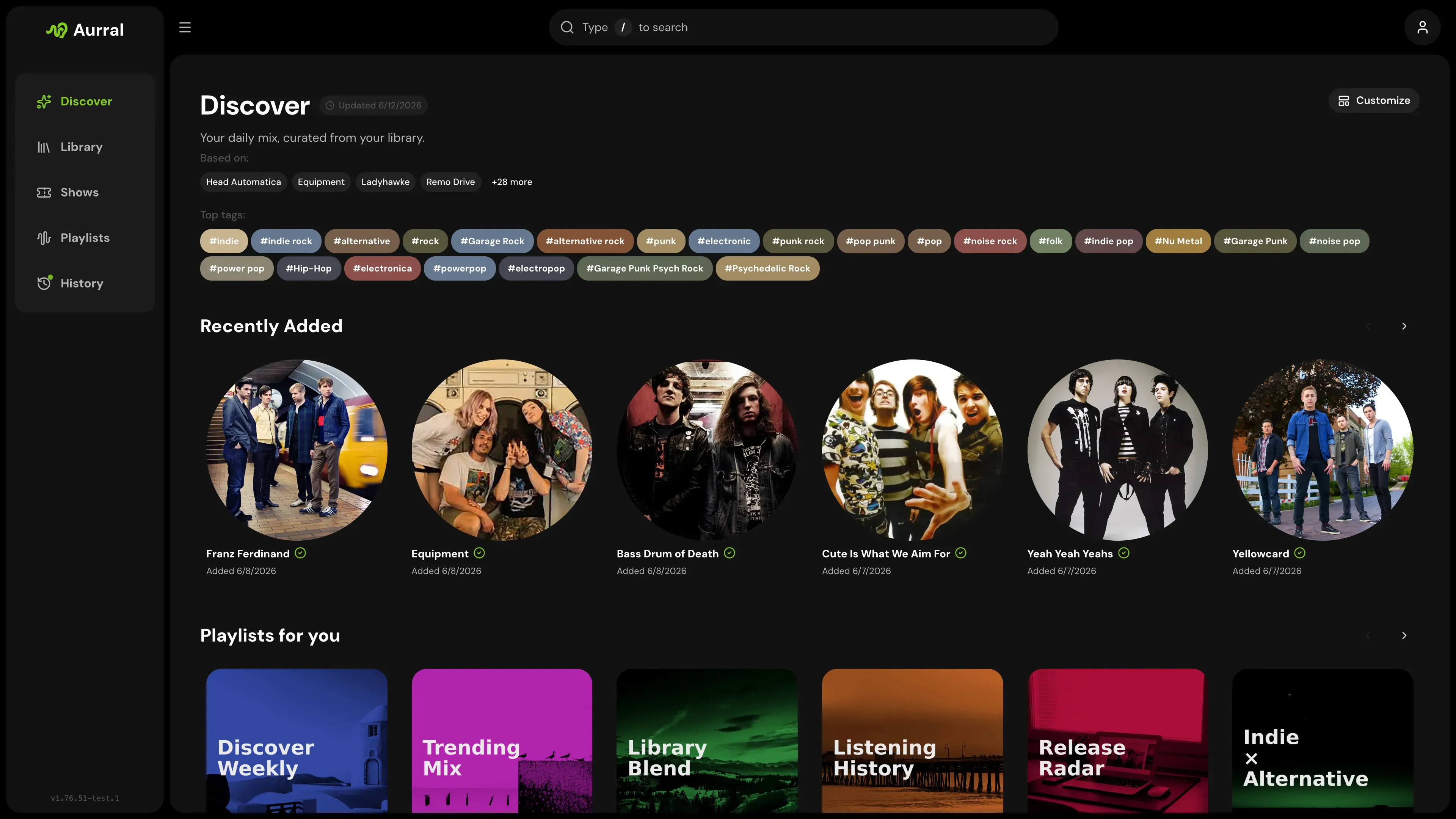The image size is (1456, 819).
Task: Click the search input field
Action: [x=803, y=27]
